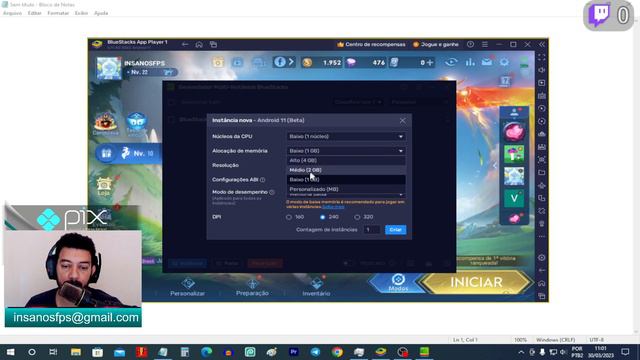Open the Saiba mais link
Image resolution: width=640 pixels, height=360 pixels.
tap(333, 207)
